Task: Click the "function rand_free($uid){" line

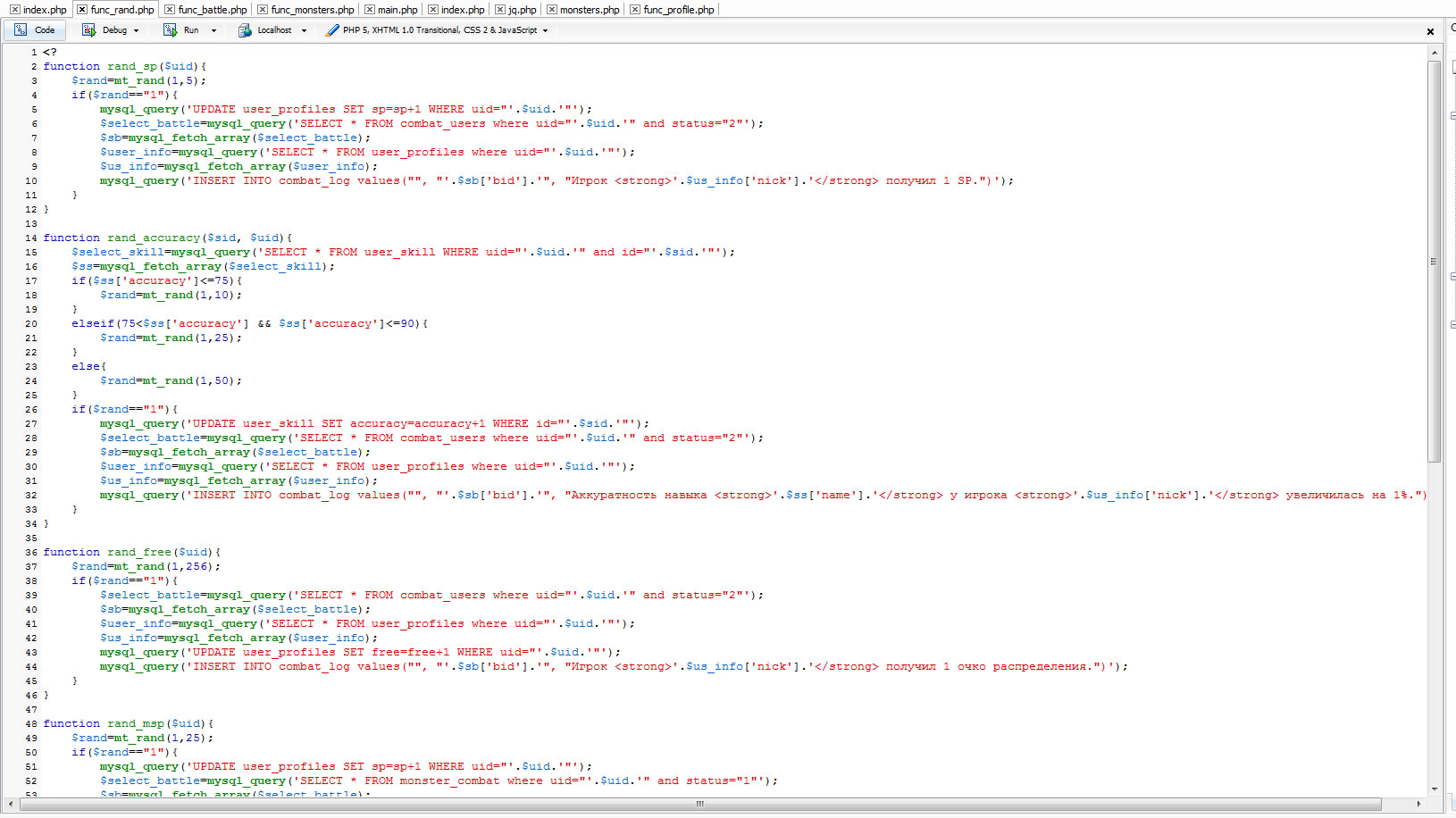Action: click(x=132, y=552)
